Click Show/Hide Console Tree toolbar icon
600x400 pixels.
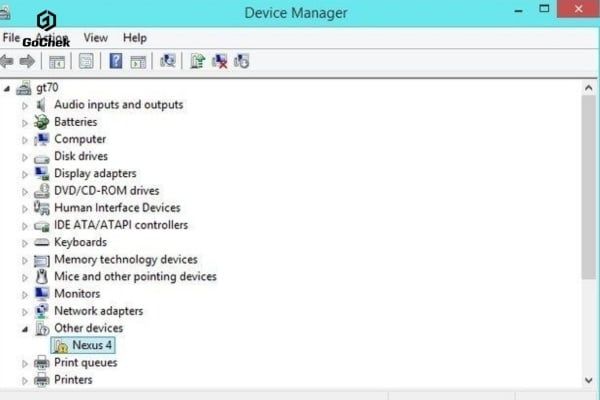tap(57, 61)
